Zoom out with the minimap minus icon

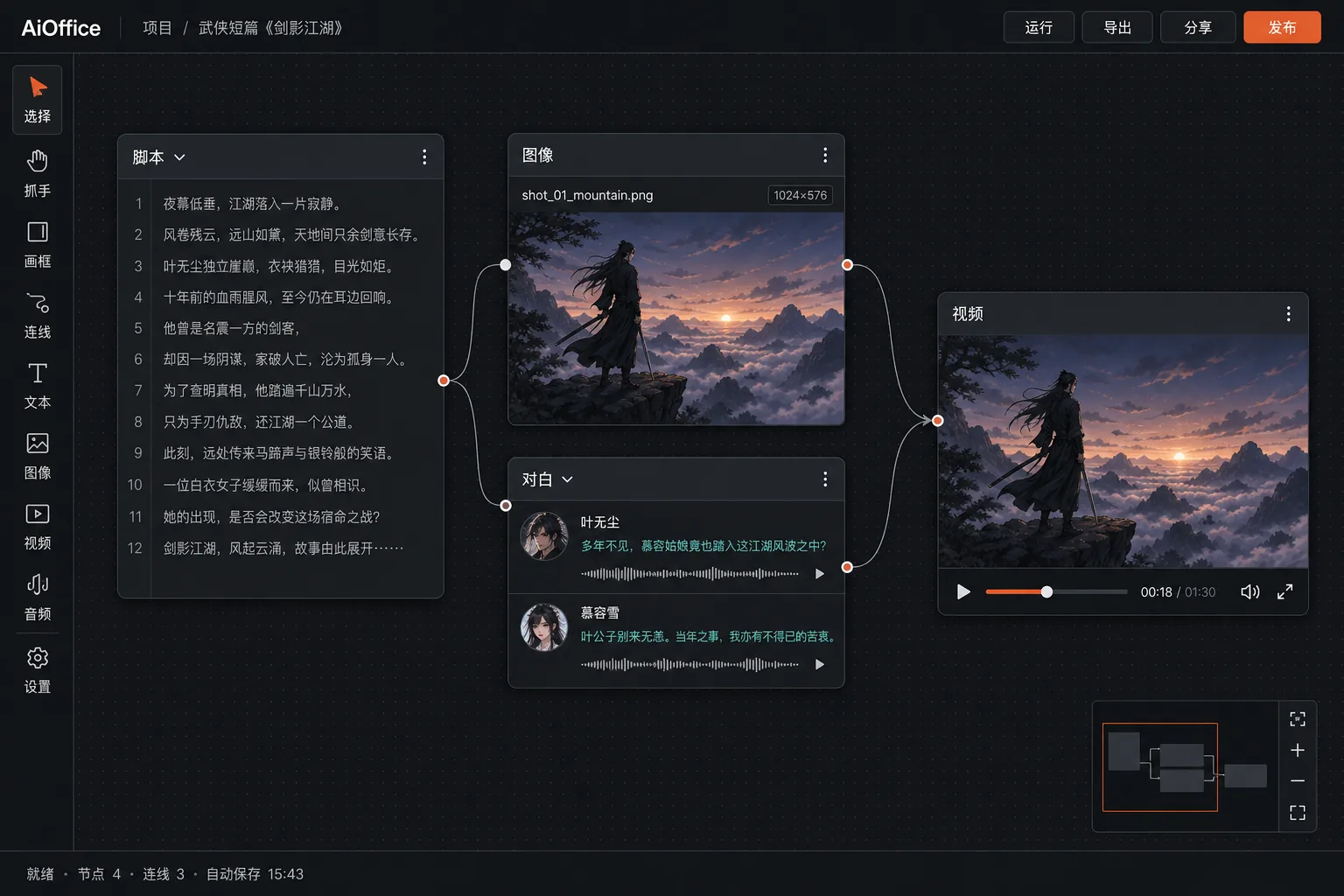pos(1298,780)
